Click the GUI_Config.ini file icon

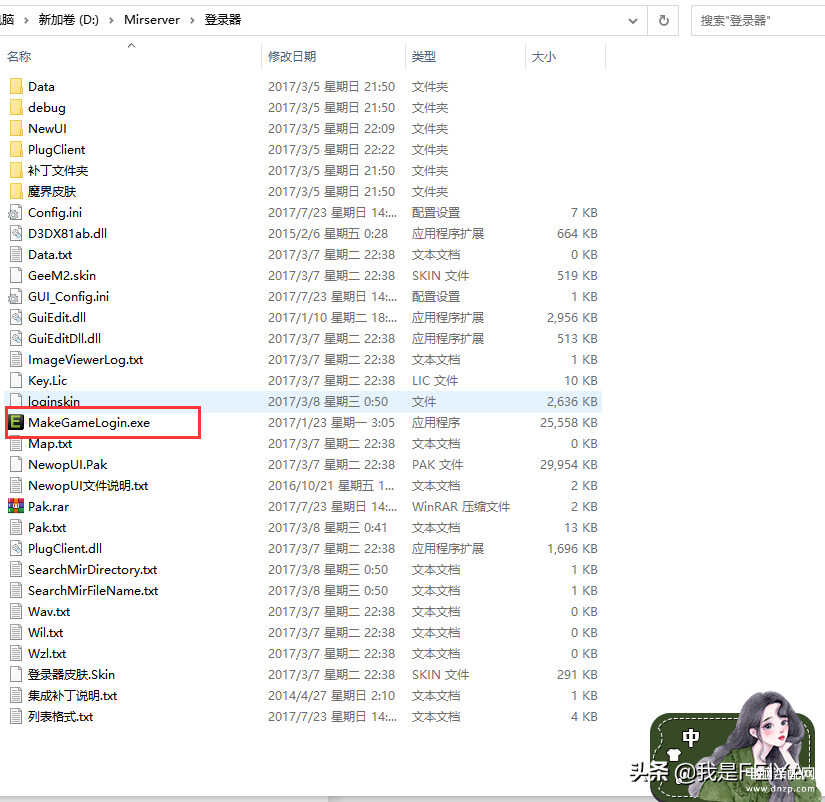point(16,297)
